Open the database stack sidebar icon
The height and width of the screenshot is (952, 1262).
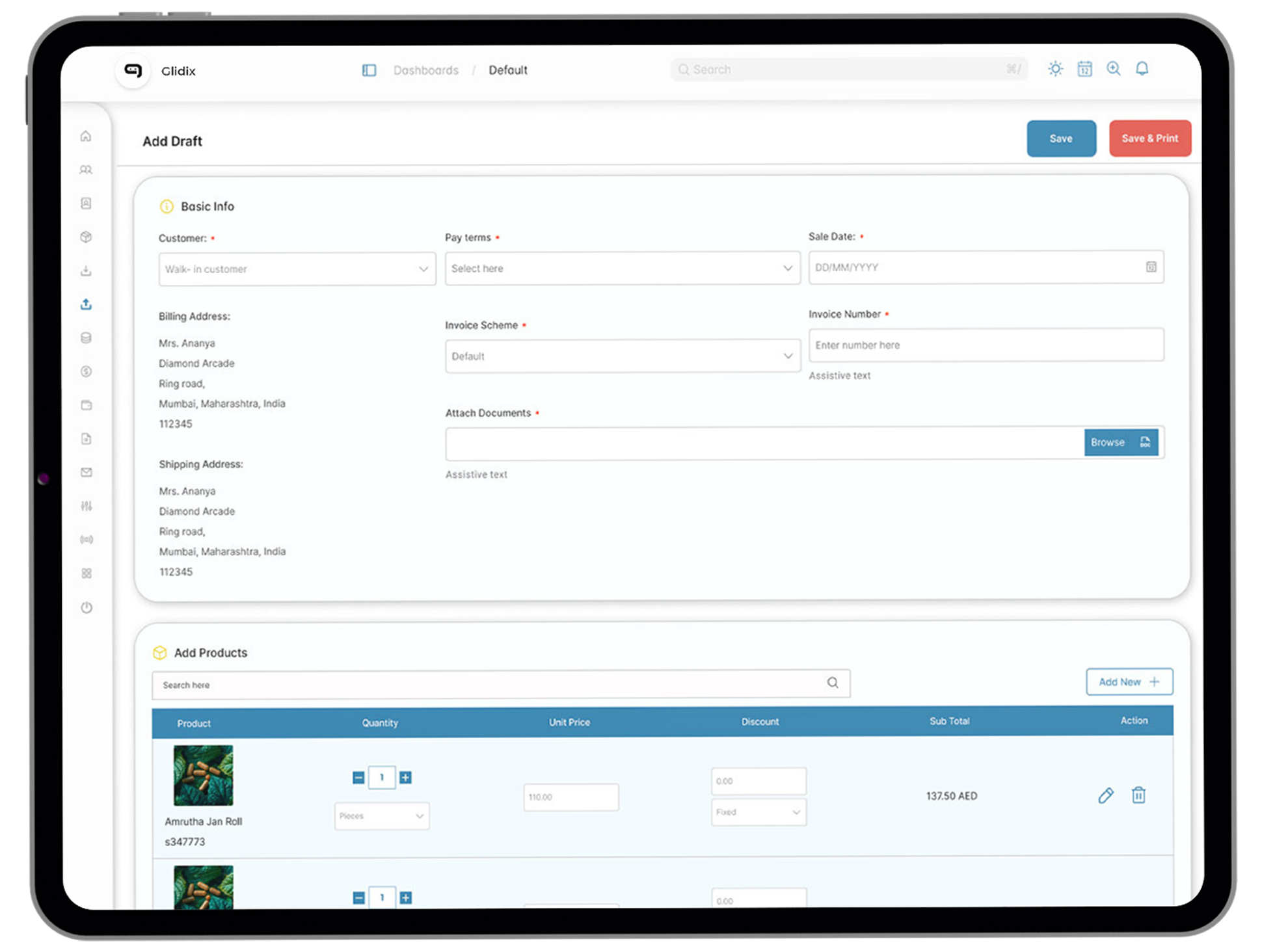86,337
